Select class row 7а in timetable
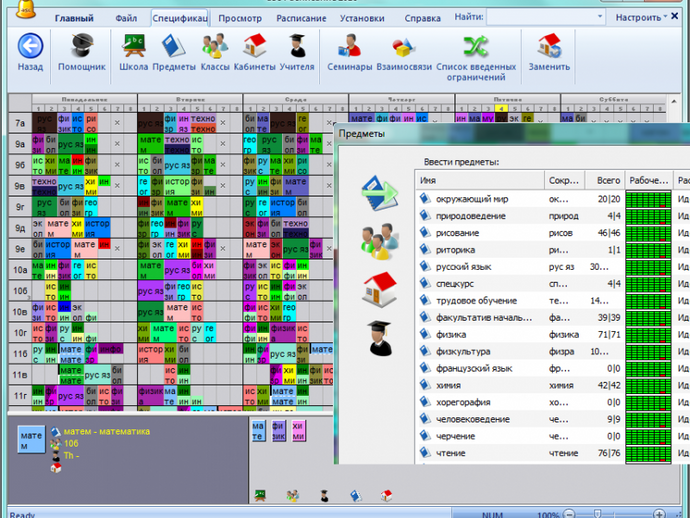 [x=20, y=123]
